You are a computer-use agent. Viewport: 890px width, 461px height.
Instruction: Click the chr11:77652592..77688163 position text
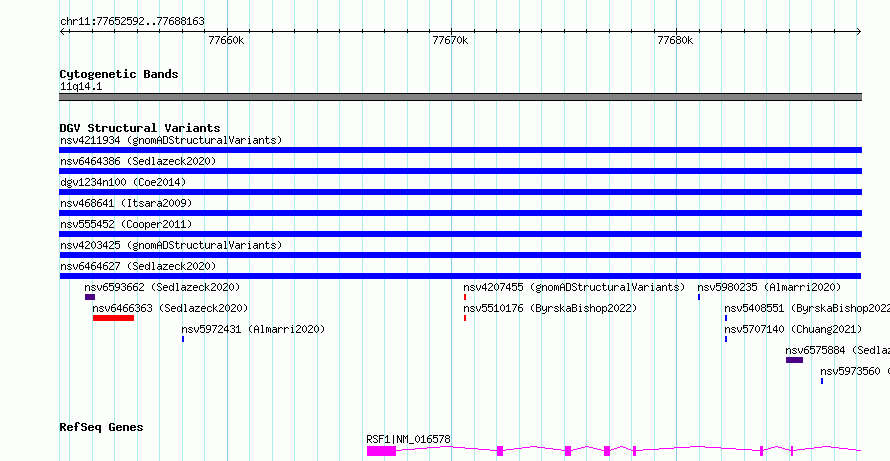132,22
